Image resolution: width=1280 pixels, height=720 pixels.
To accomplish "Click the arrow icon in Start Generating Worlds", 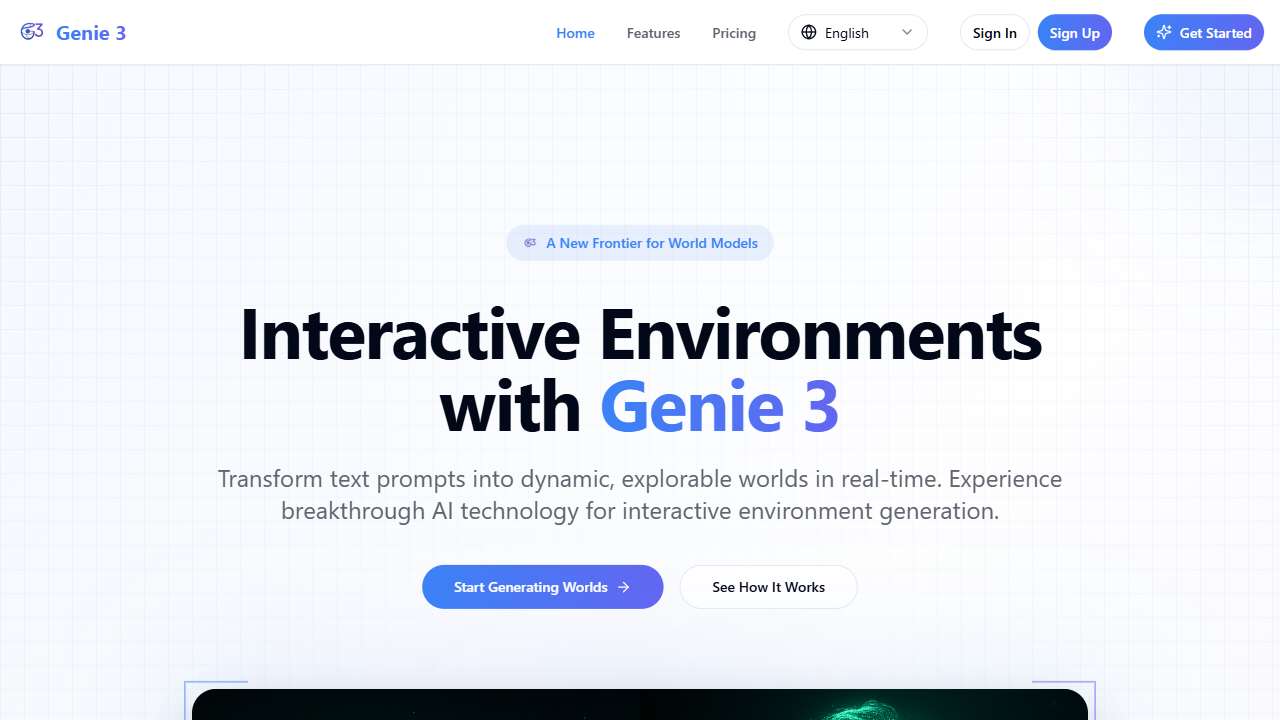I will coord(625,587).
